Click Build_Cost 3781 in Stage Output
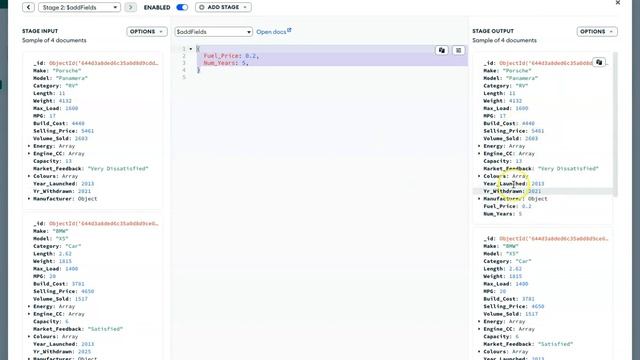 point(509,299)
